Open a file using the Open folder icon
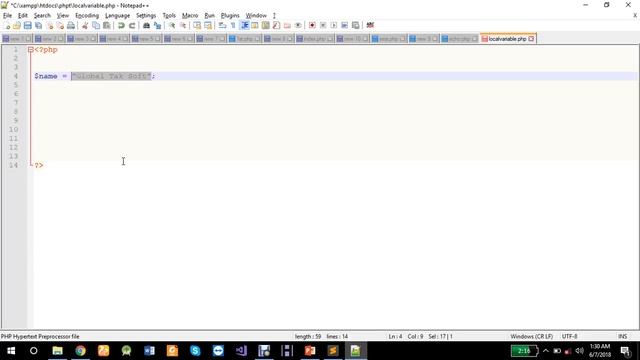The height and width of the screenshot is (360, 640). pos(17,25)
